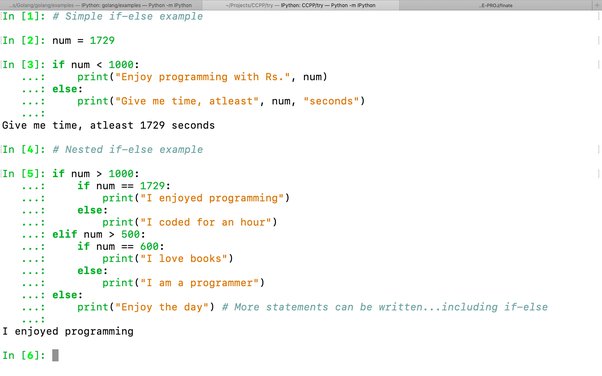Viewport: 602px width, 376px height.
Task: Click the line print("I am a programmer")
Action: [x=184, y=283]
